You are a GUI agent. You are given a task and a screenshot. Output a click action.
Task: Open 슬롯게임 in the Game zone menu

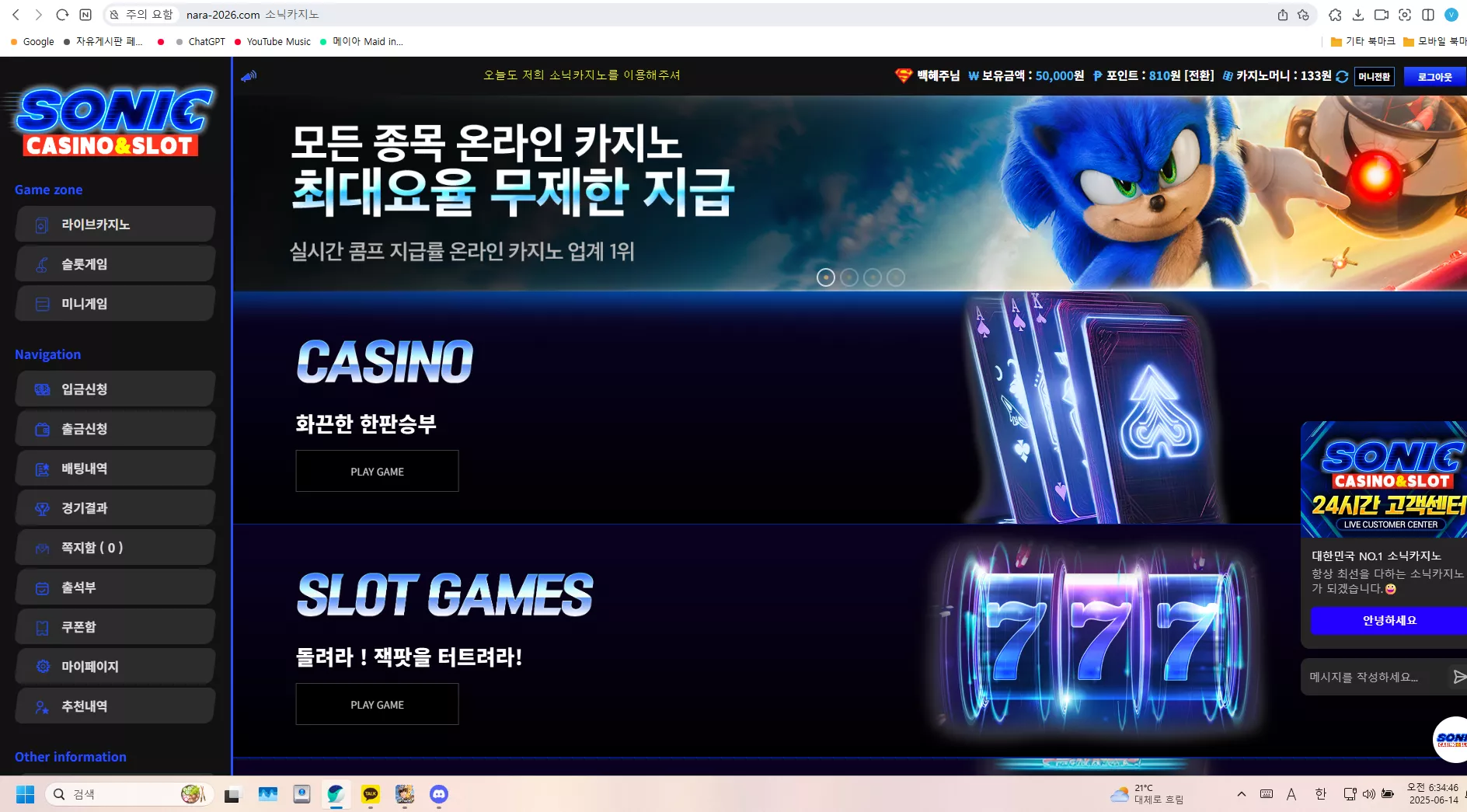tap(115, 264)
